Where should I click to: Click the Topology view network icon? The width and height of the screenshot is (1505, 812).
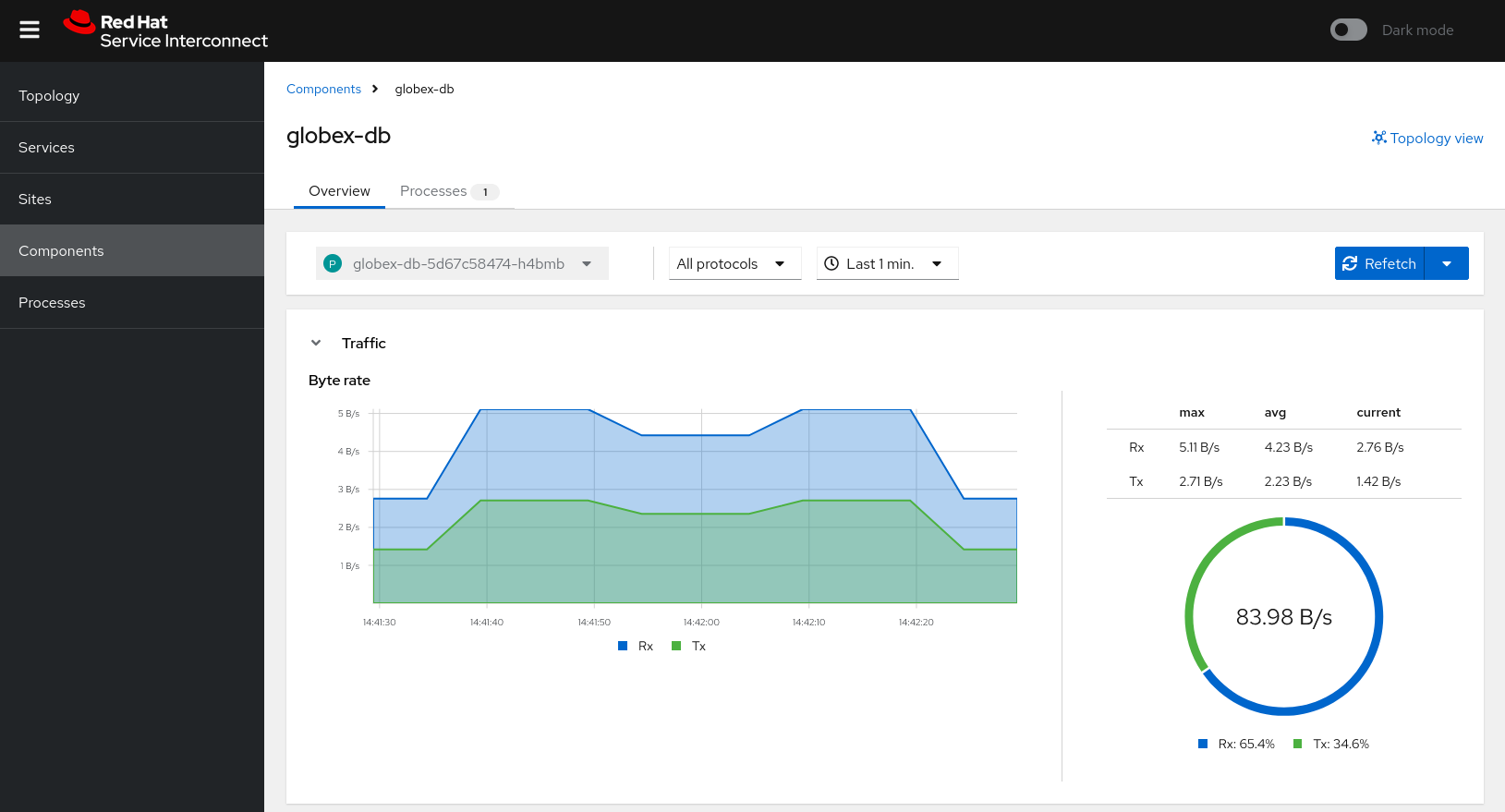(x=1379, y=138)
